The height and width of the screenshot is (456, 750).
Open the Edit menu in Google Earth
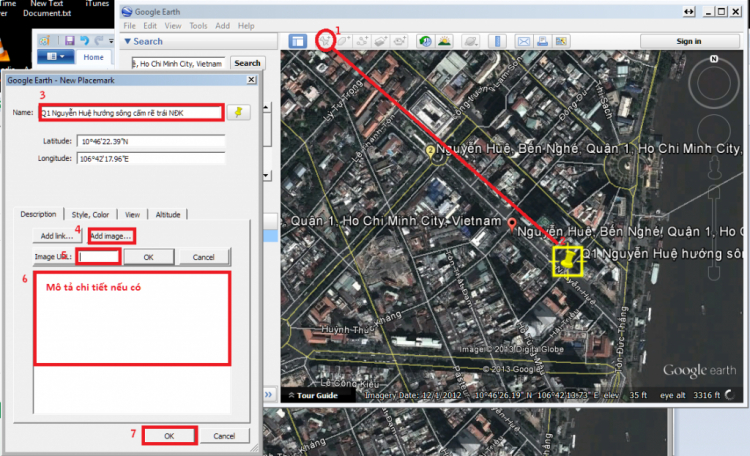point(150,26)
